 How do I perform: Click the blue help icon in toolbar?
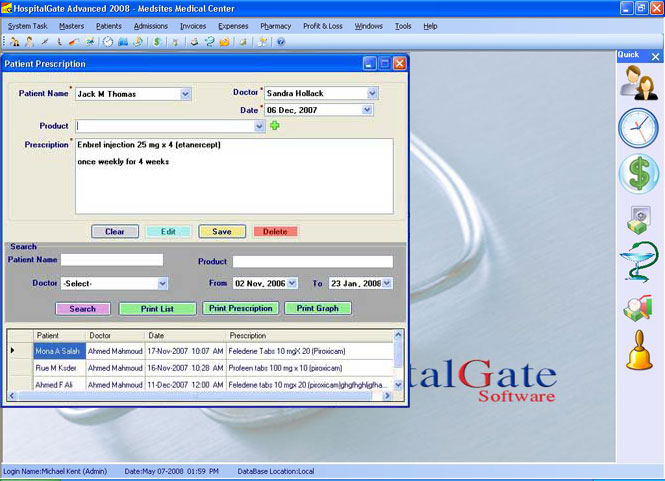coord(281,42)
